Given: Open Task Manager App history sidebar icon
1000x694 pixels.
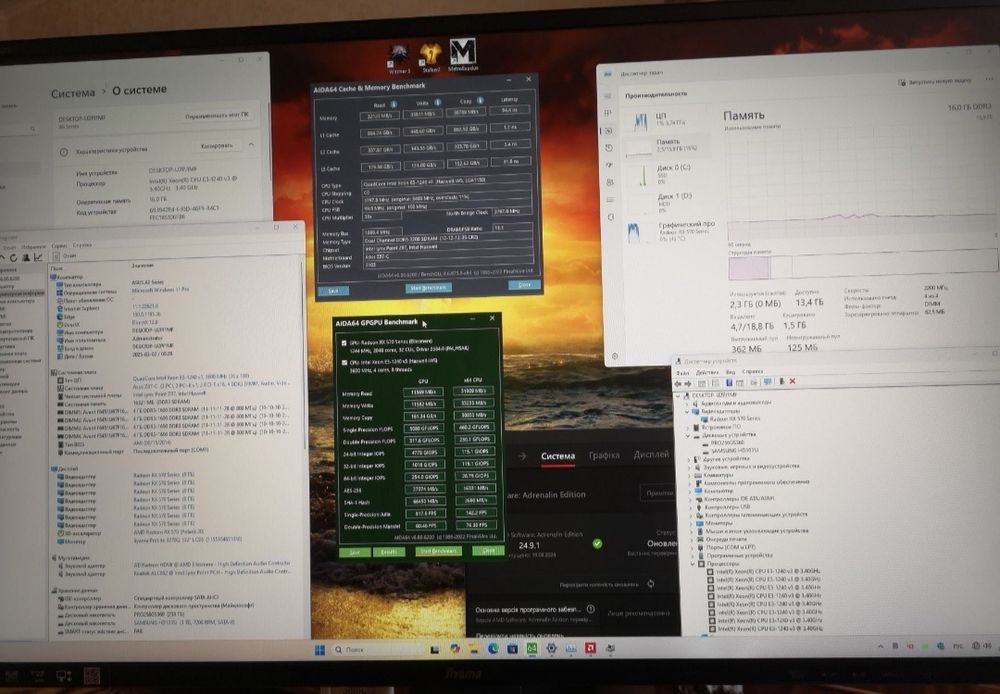Looking at the screenshot, I should (609, 147).
